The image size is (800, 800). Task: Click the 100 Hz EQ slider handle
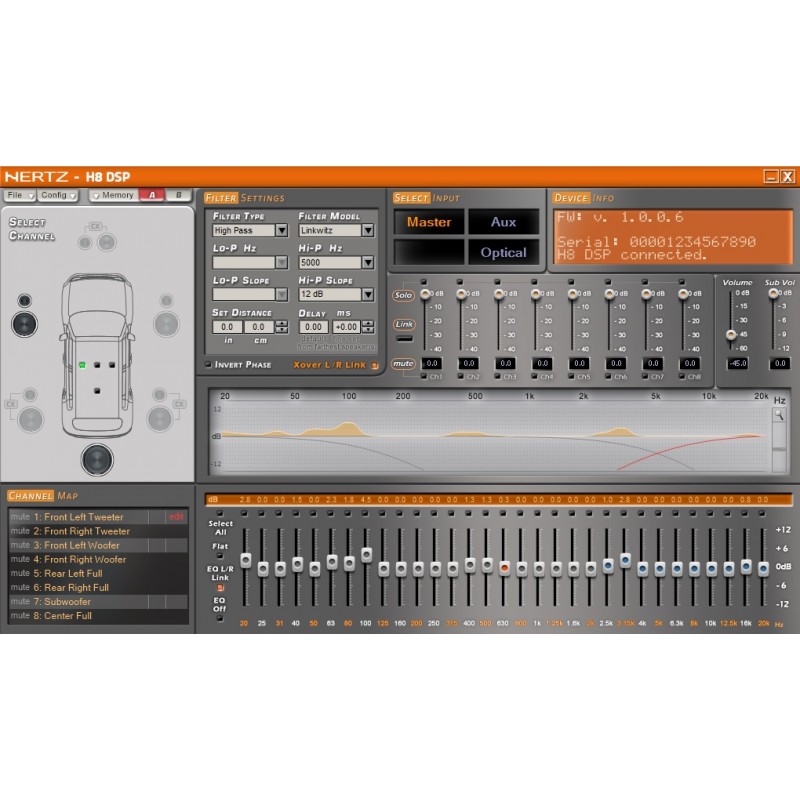[366, 555]
